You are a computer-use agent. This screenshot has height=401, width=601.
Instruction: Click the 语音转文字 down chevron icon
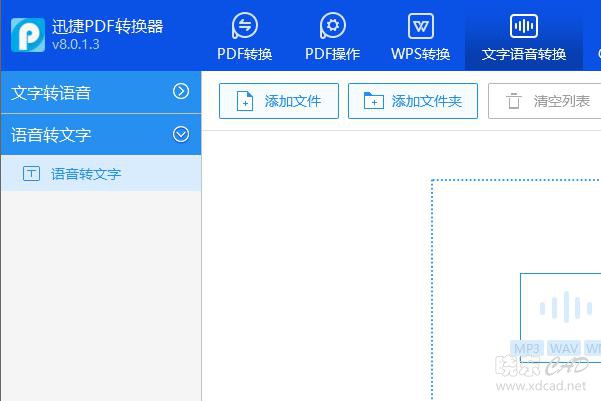pyautogui.click(x=181, y=134)
